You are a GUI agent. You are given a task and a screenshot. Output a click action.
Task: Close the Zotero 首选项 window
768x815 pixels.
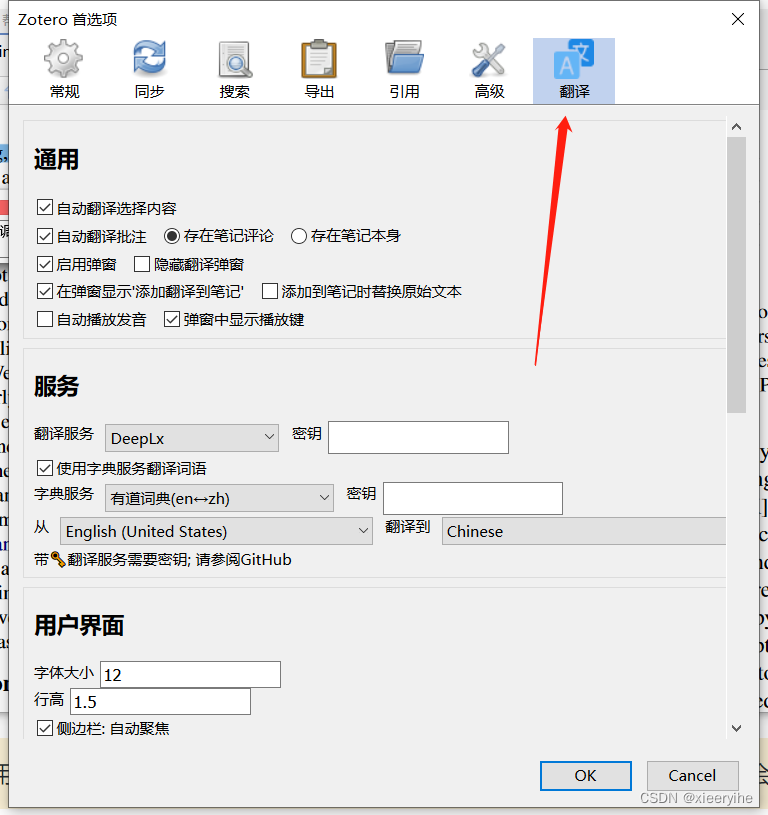point(738,19)
